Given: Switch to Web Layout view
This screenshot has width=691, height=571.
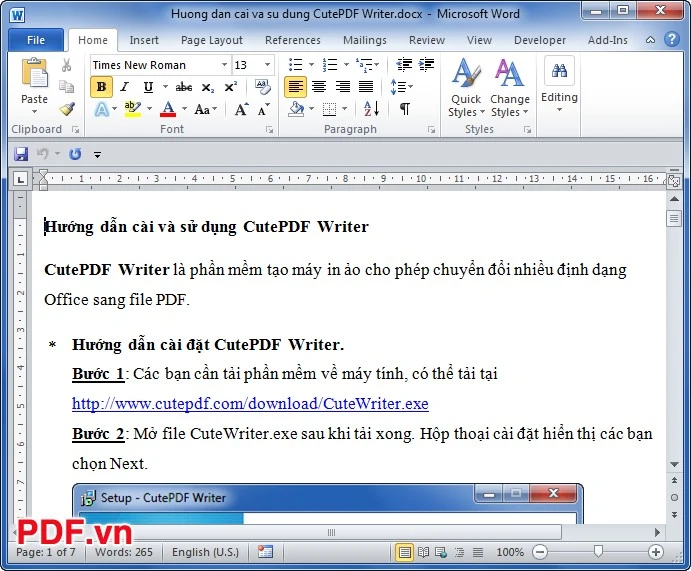Looking at the screenshot, I should click(441, 552).
